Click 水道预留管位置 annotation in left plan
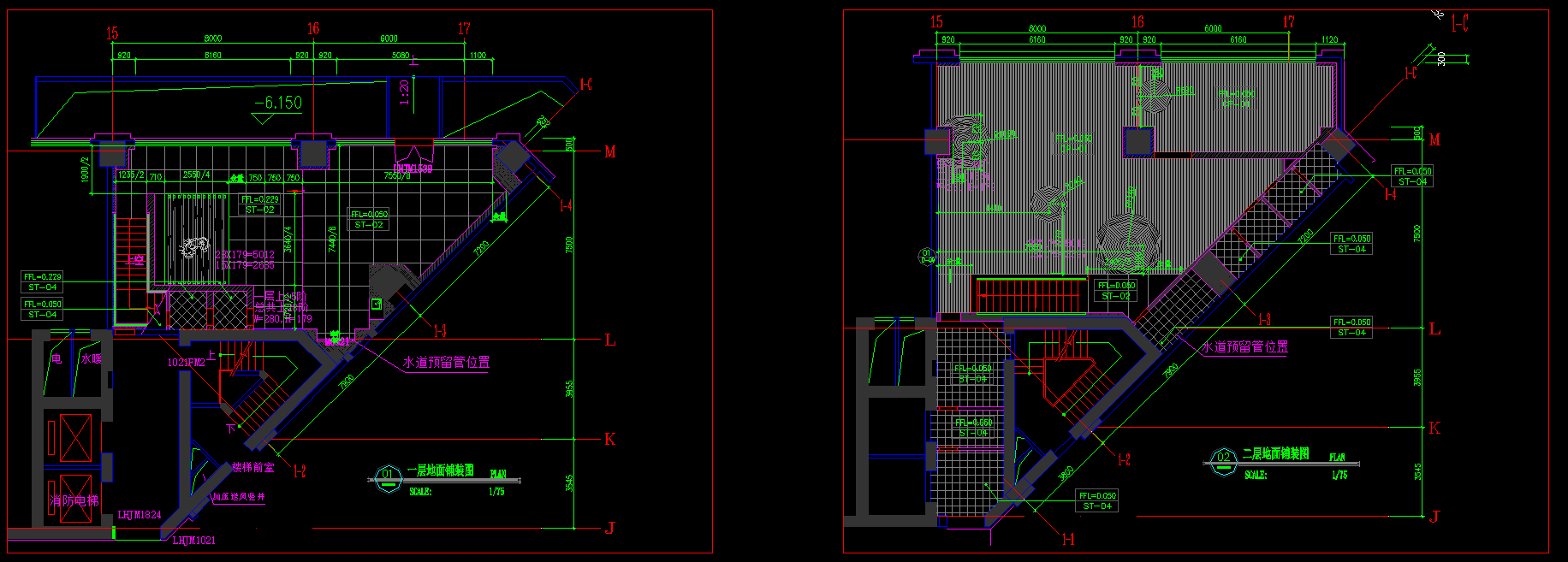 pos(446,363)
